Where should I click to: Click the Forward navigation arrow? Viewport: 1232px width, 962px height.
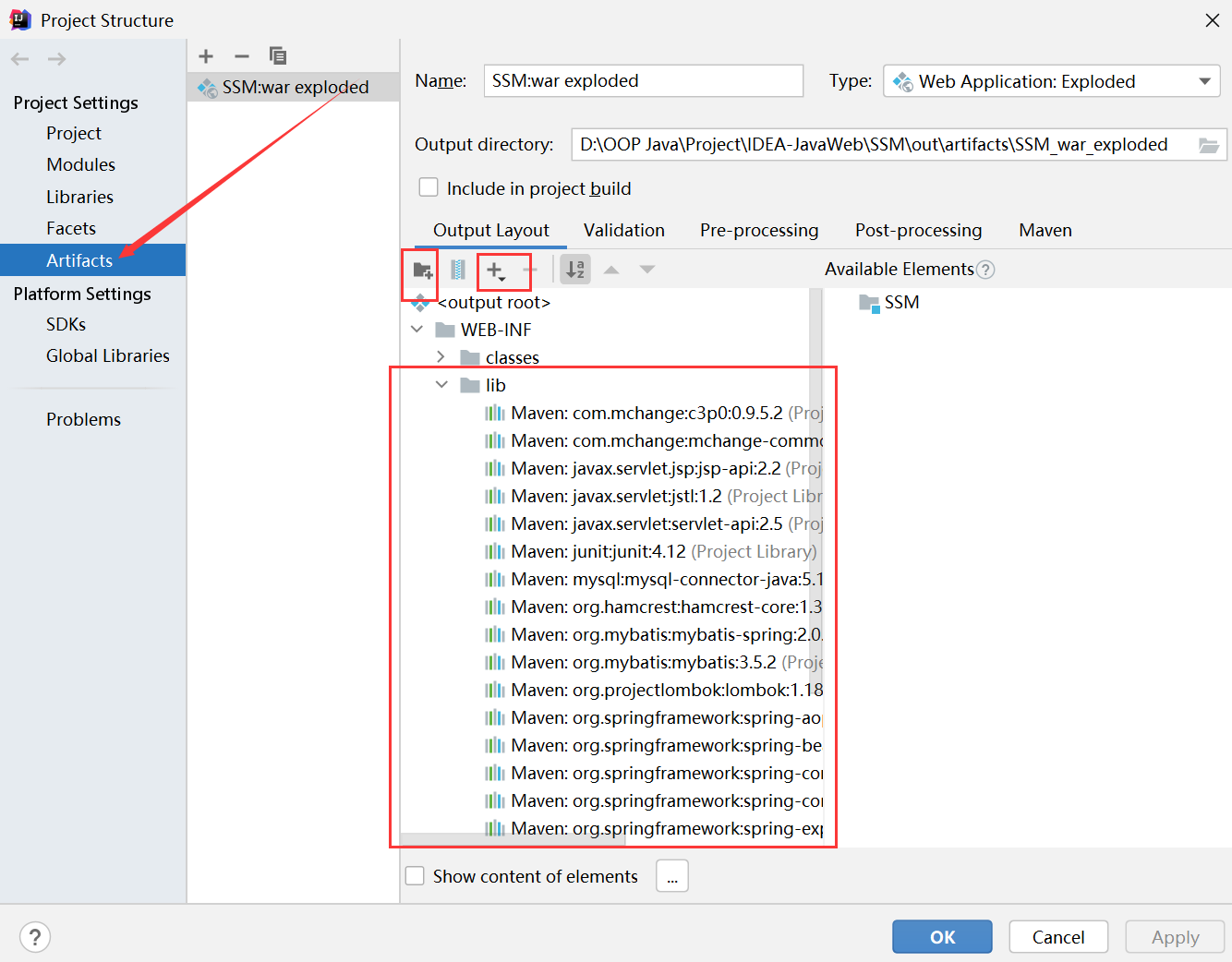coord(57,59)
